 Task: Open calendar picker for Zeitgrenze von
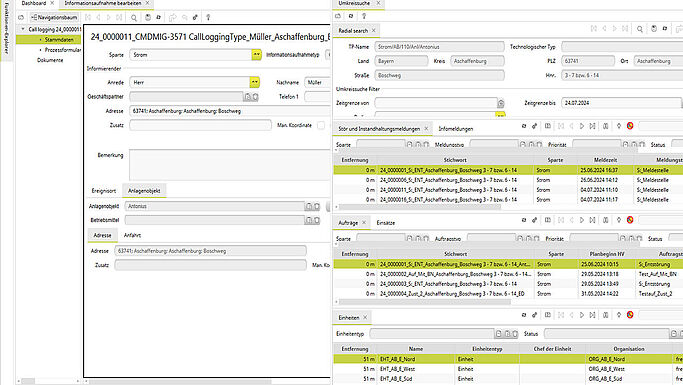coord(500,103)
